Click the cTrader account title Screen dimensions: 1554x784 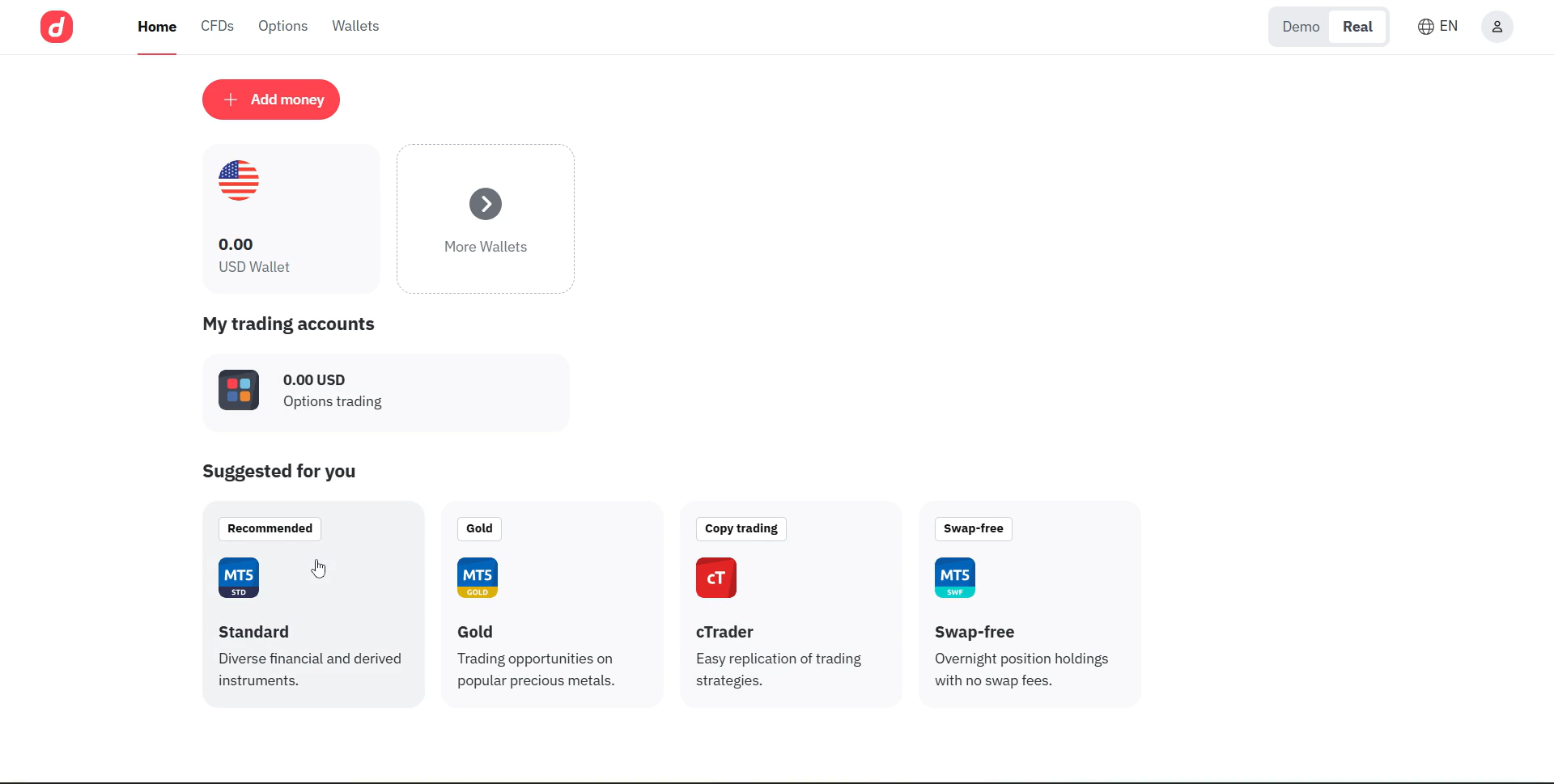pos(724,632)
